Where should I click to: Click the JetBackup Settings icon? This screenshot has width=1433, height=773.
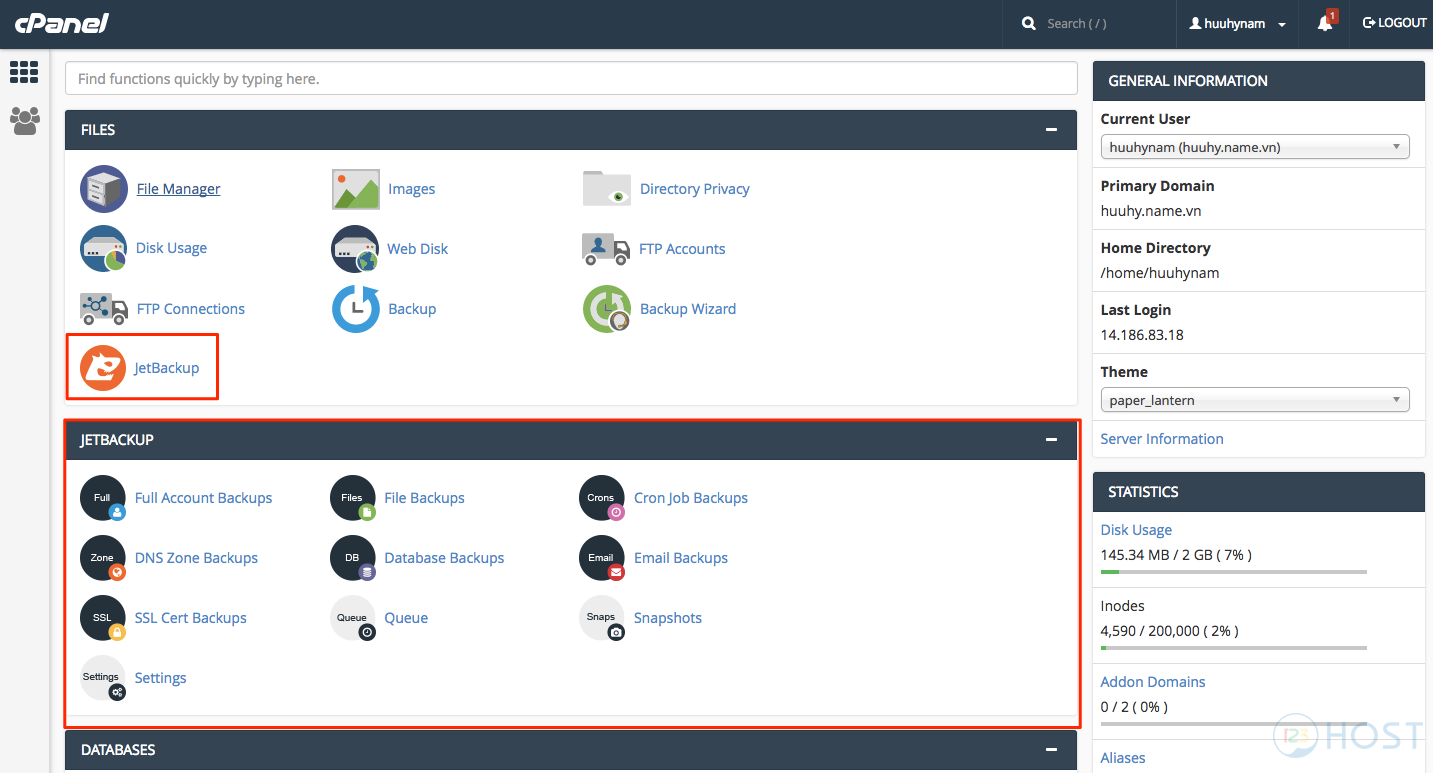pyautogui.click(x=103, y=678)
